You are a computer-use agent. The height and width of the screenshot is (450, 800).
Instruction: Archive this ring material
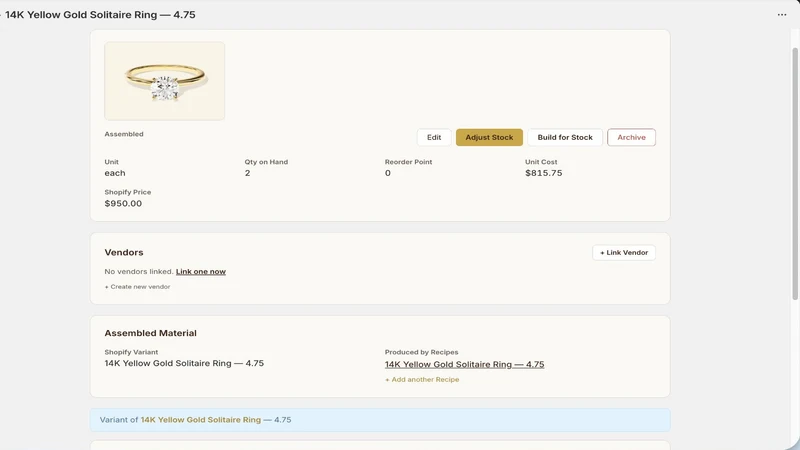coord(631,137)
